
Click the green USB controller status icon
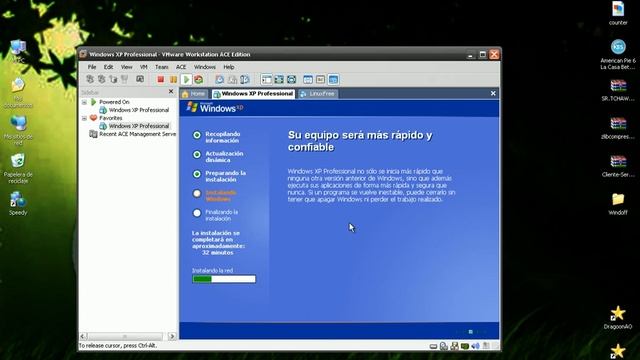(465, 346)
